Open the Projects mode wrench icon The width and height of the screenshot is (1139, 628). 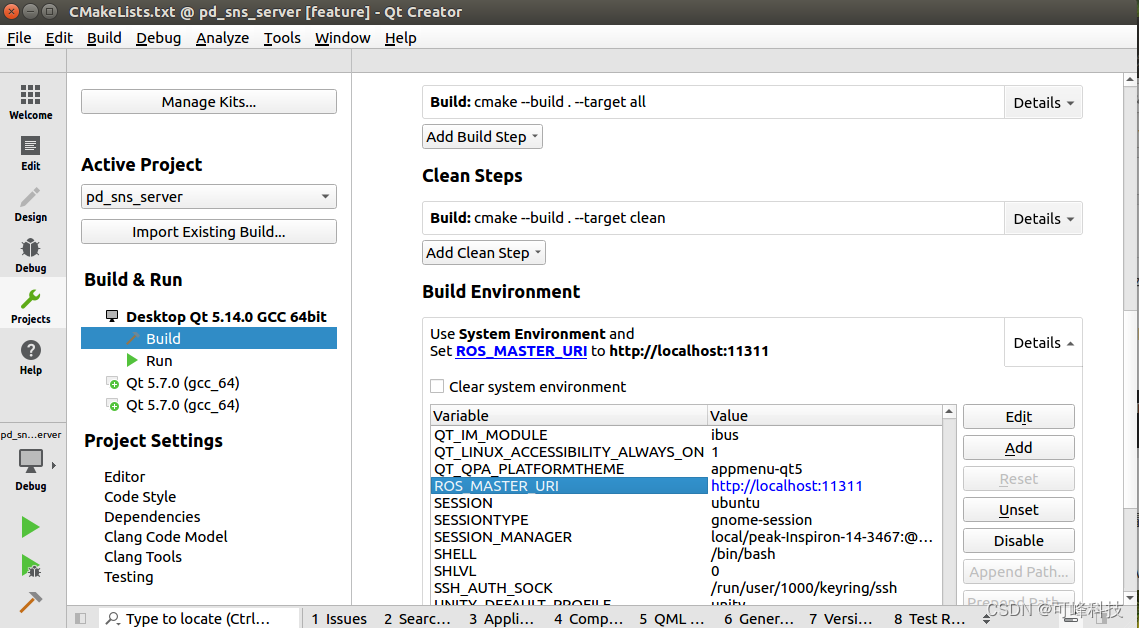[x=31, y=299]
